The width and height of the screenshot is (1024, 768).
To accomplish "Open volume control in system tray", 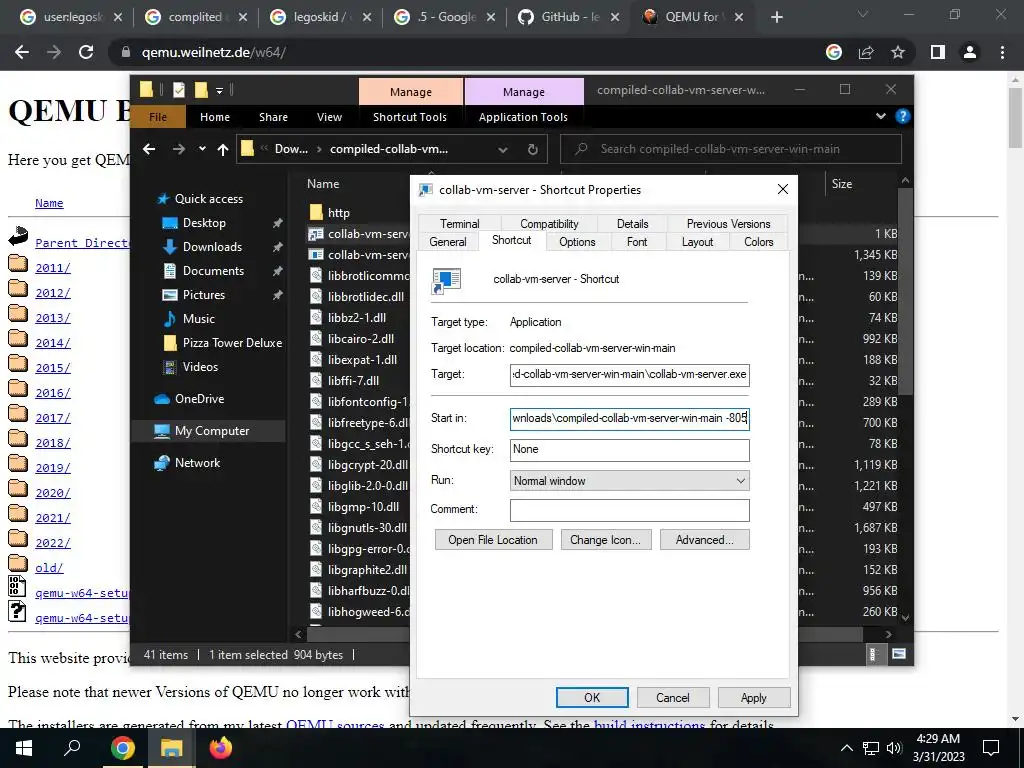I will pyautogui.click(x=894, y=748).
